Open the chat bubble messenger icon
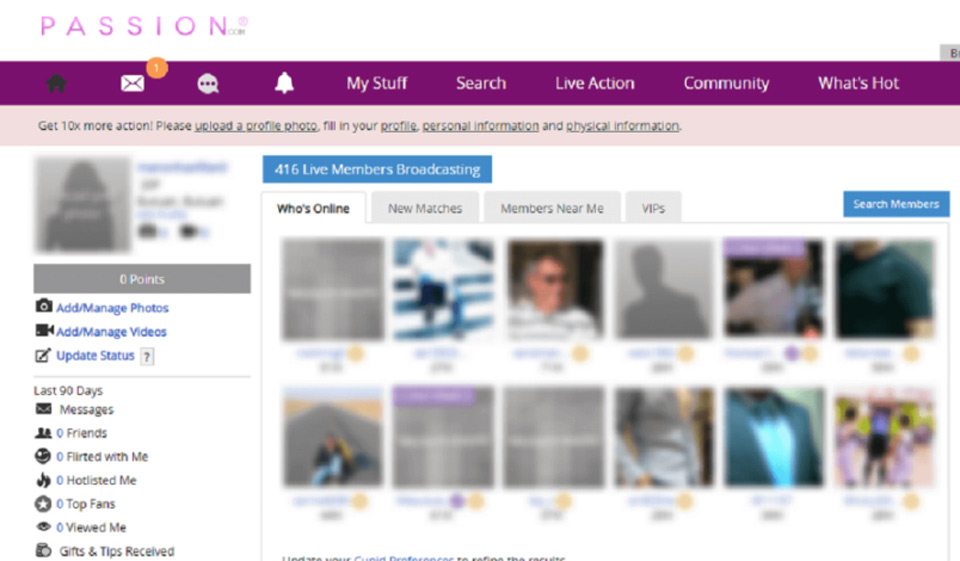The height and width of the screenshot is (561, 960). tap(208, 84)
